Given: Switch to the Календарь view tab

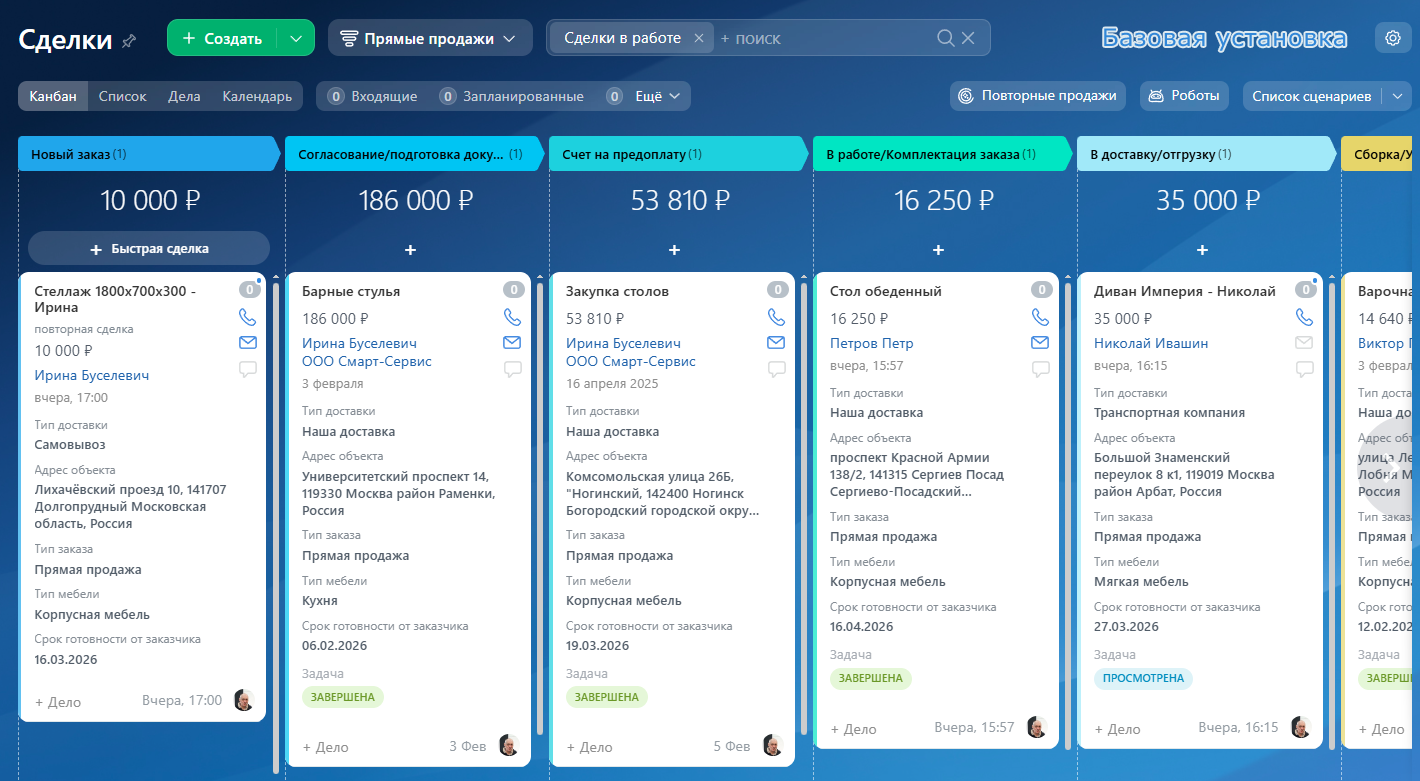Looking at the screenshot, I should point(257,96).
